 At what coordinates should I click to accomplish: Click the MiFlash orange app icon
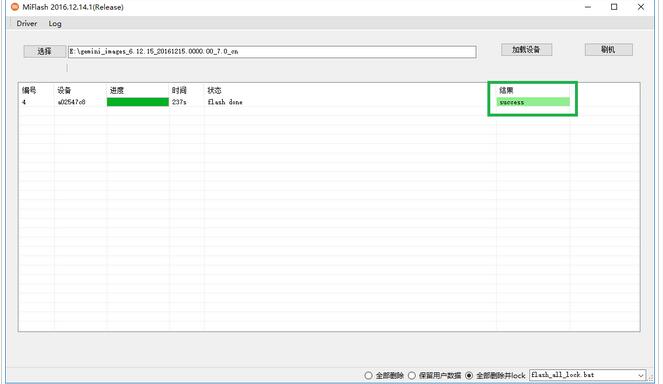[x=15, y=7]
